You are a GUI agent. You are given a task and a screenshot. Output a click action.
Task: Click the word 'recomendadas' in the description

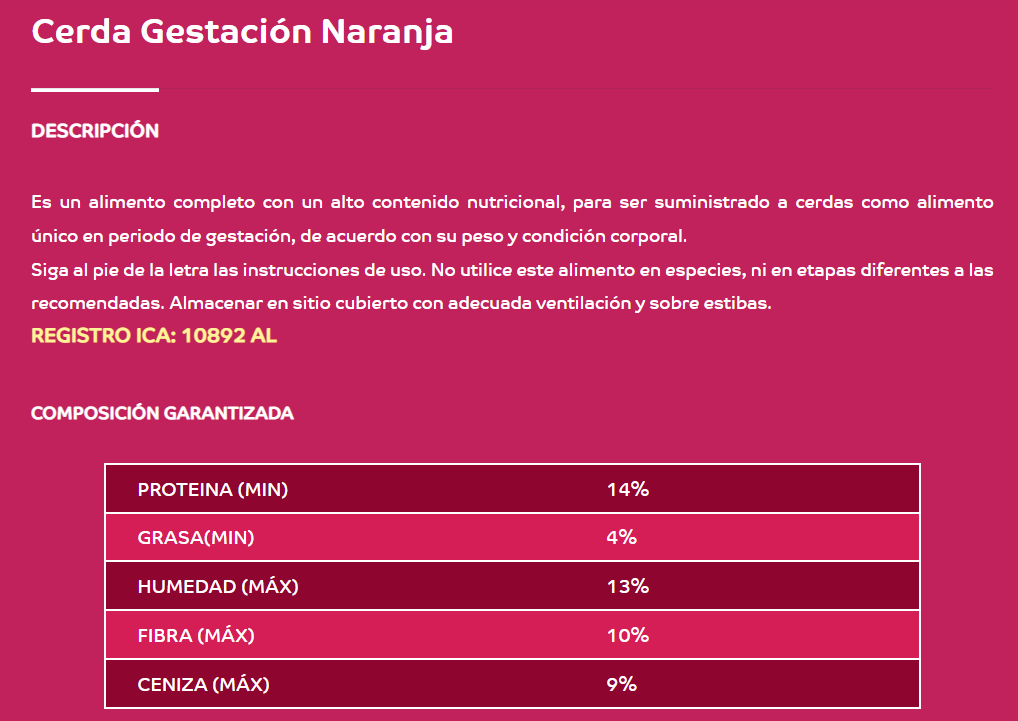[x=98, y=303]
